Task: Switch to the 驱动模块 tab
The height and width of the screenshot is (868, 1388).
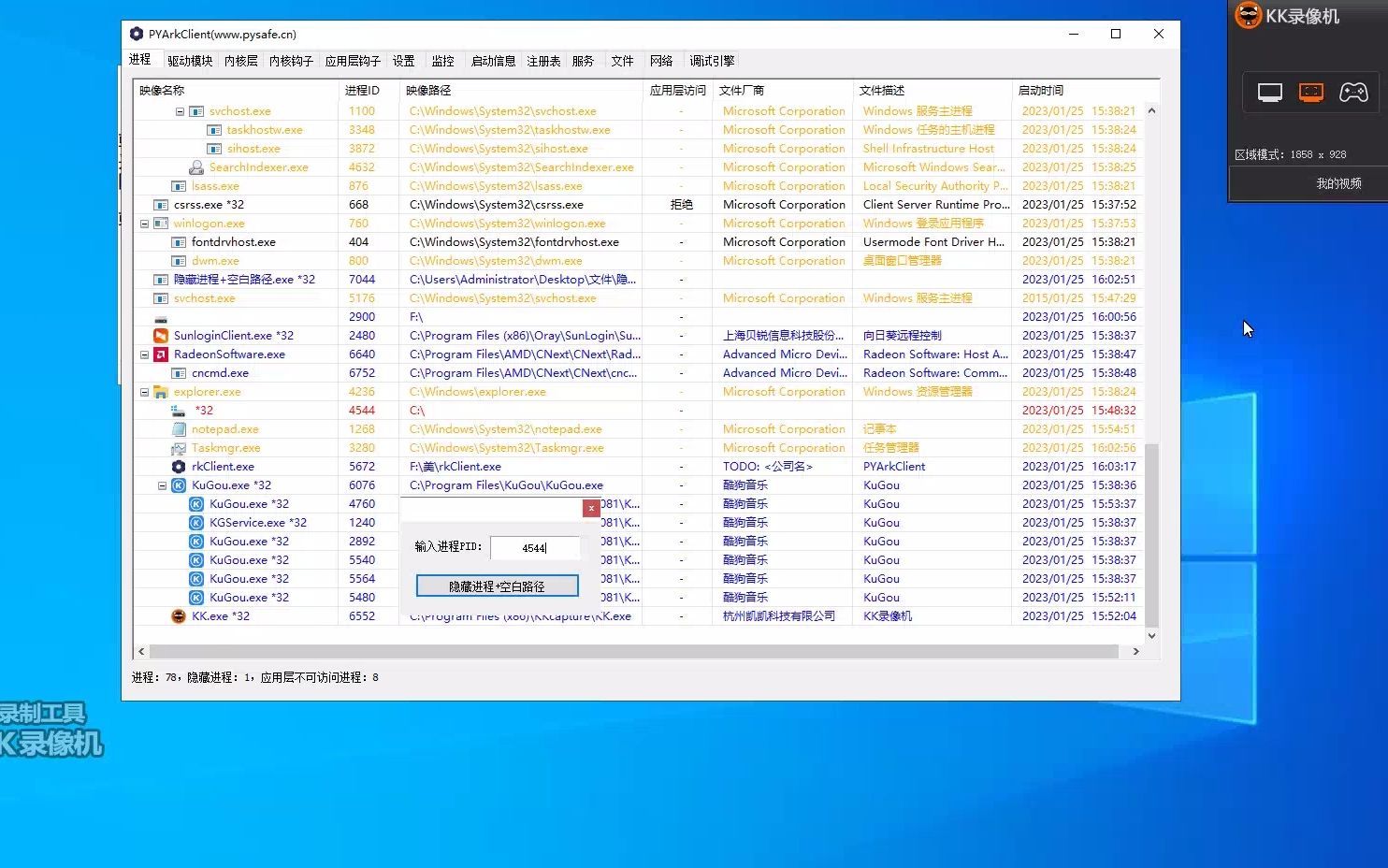Action: [x=190, y=61]
